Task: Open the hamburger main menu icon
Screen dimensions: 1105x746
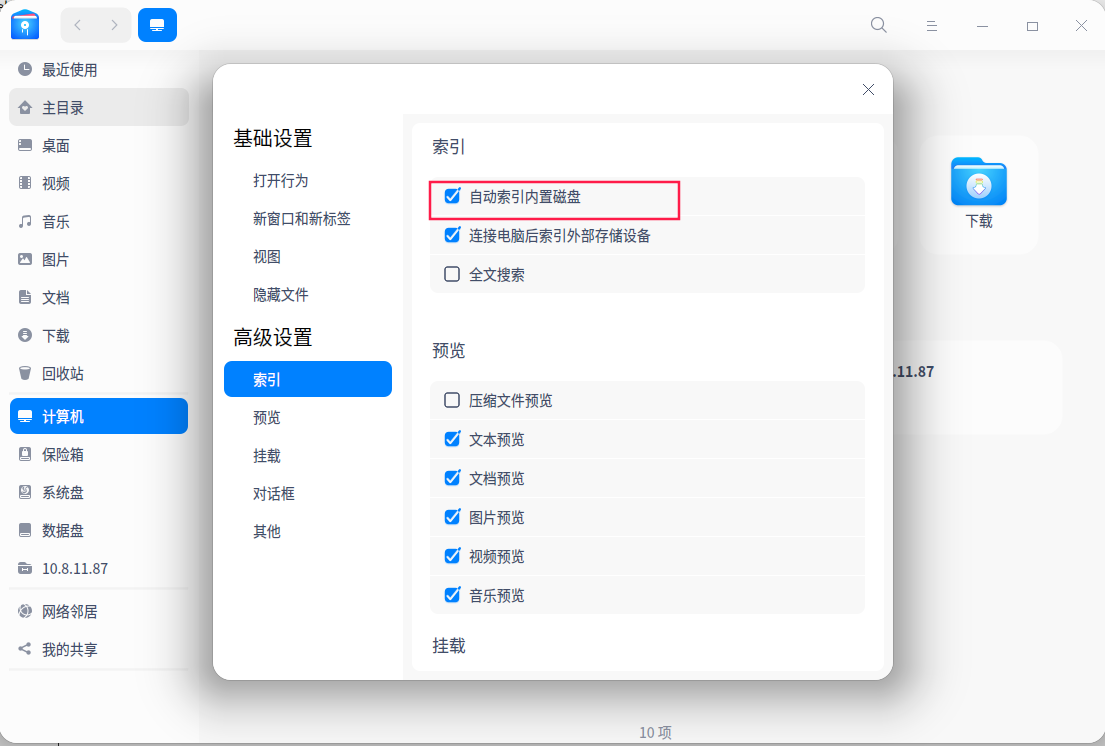Action: click(x=931, y=25)
